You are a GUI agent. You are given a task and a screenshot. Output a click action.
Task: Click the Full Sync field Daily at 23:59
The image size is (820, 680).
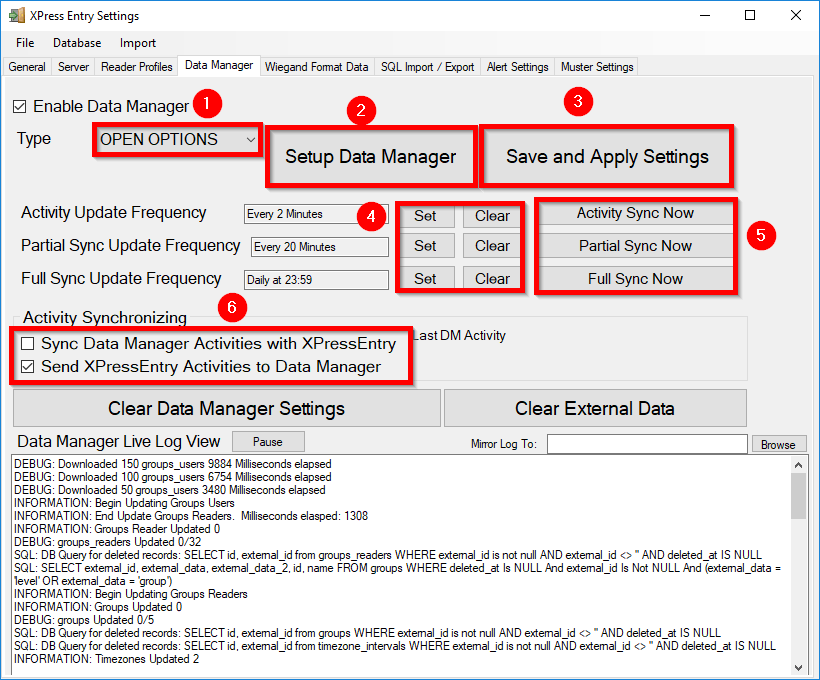(316, 280)
